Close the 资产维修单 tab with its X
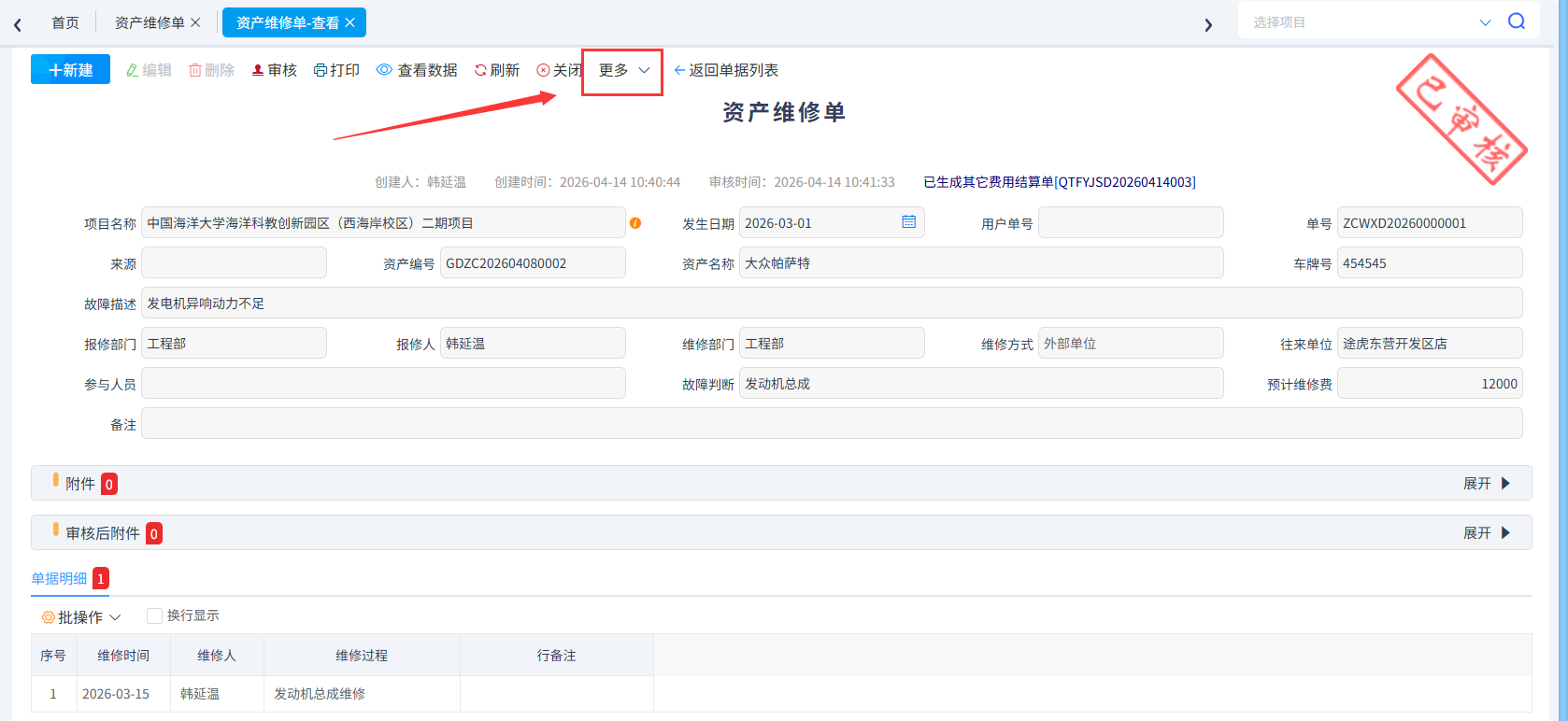 tap(195, 22)
